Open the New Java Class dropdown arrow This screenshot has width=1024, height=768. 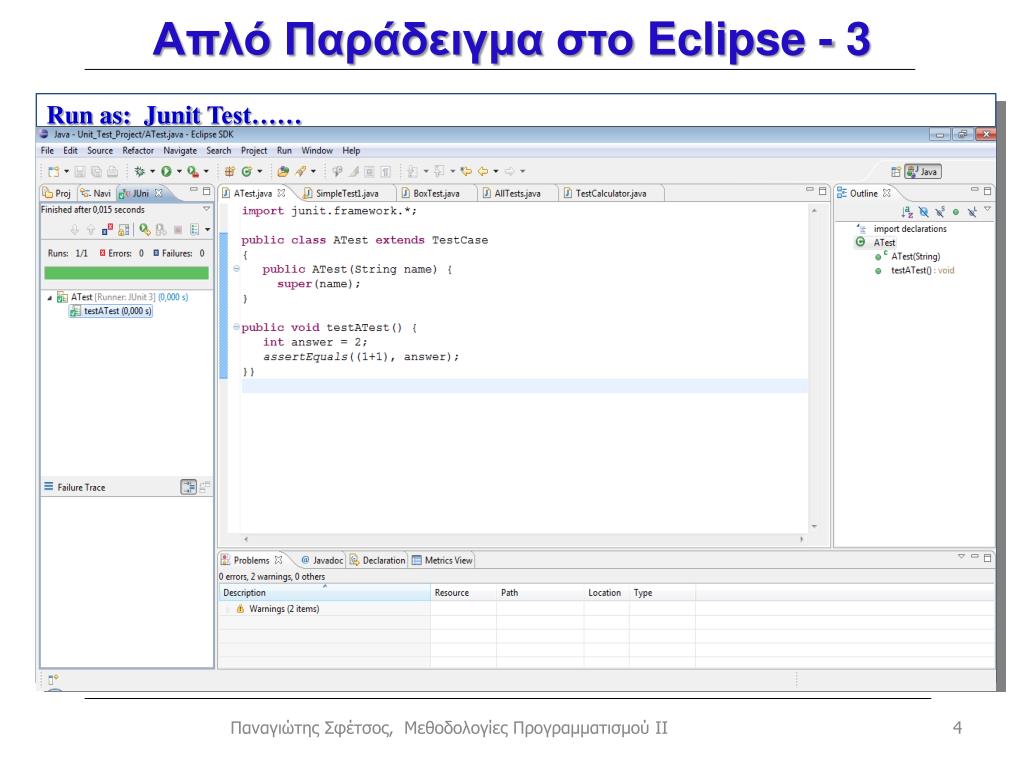click(259, 172)
